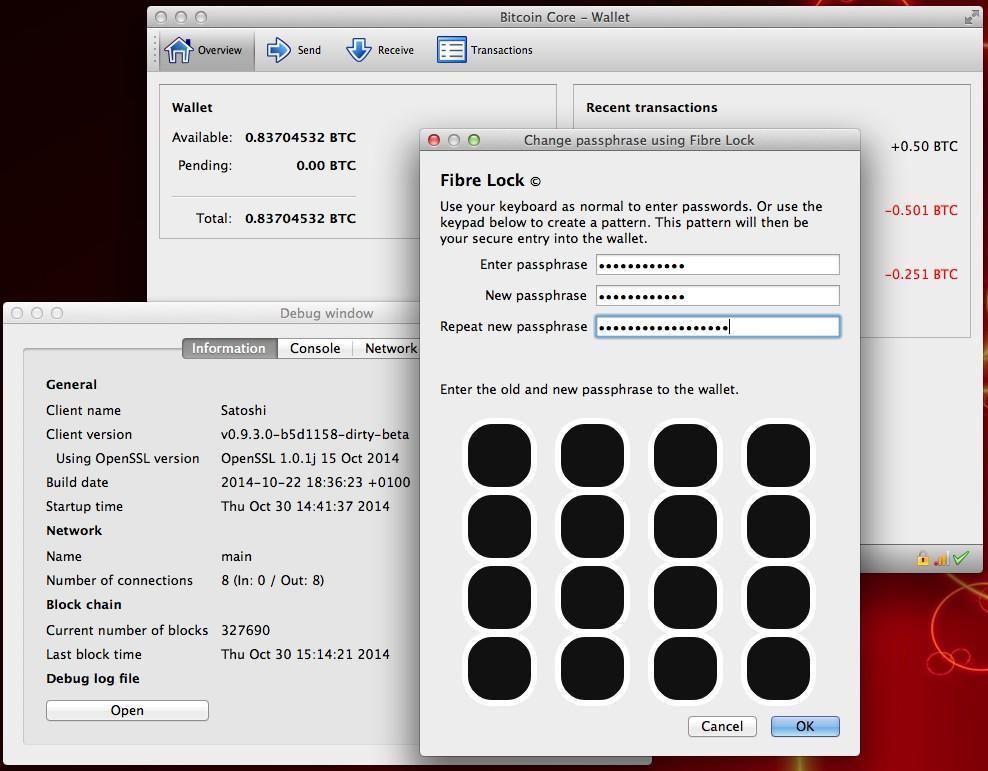Click the Available balance 0.83704532 BTC value
The width and height of the screenshot is (988, 771).
(301, 137)
